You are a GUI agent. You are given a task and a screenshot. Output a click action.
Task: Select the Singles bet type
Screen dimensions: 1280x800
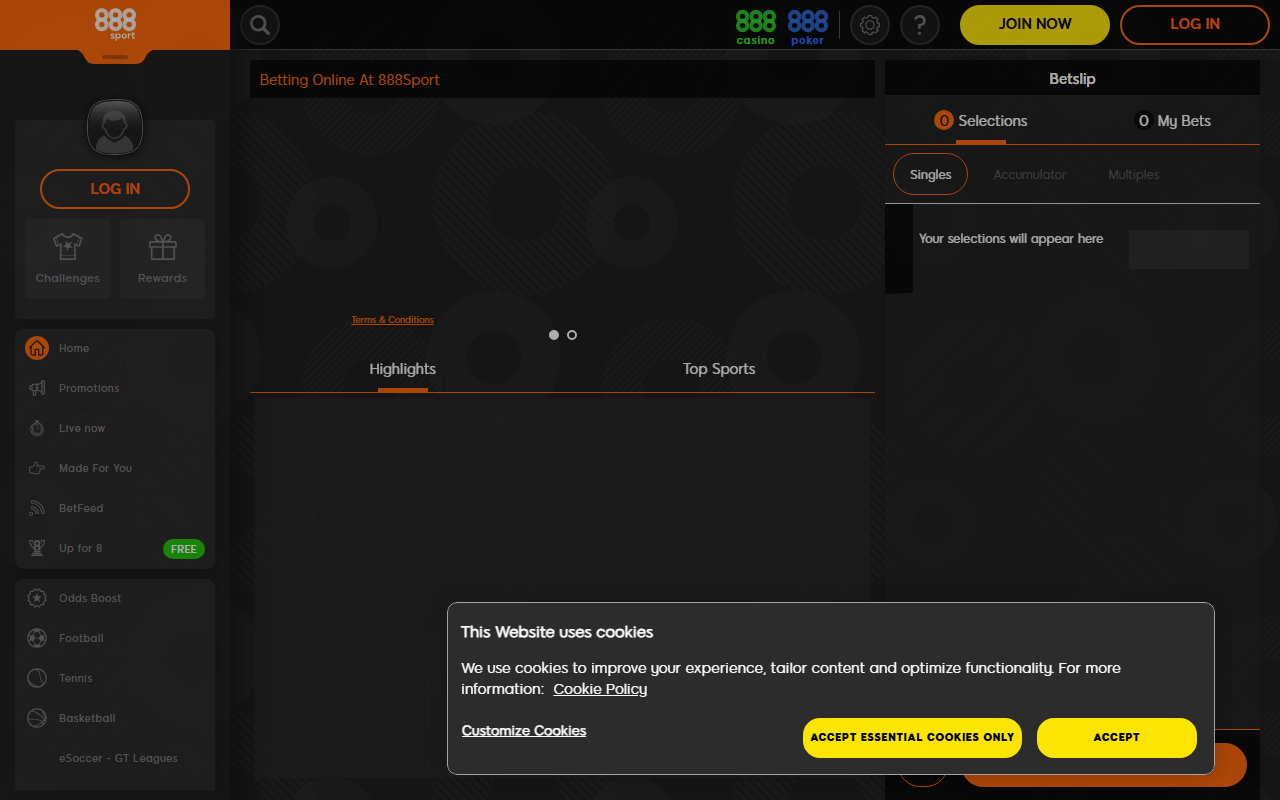point(931,174)
